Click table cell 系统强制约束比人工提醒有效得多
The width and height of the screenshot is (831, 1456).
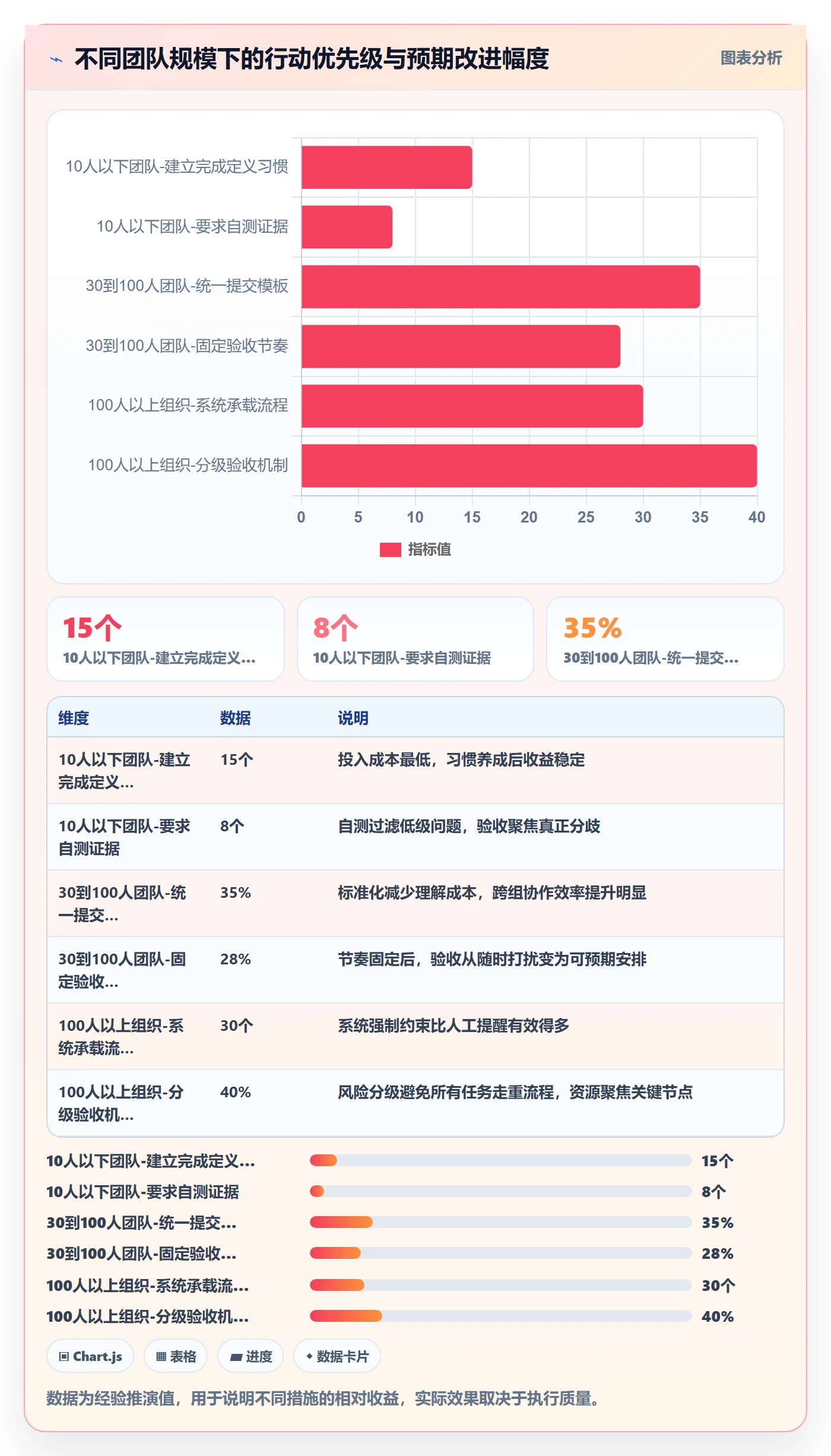(x=453, y=1025)
